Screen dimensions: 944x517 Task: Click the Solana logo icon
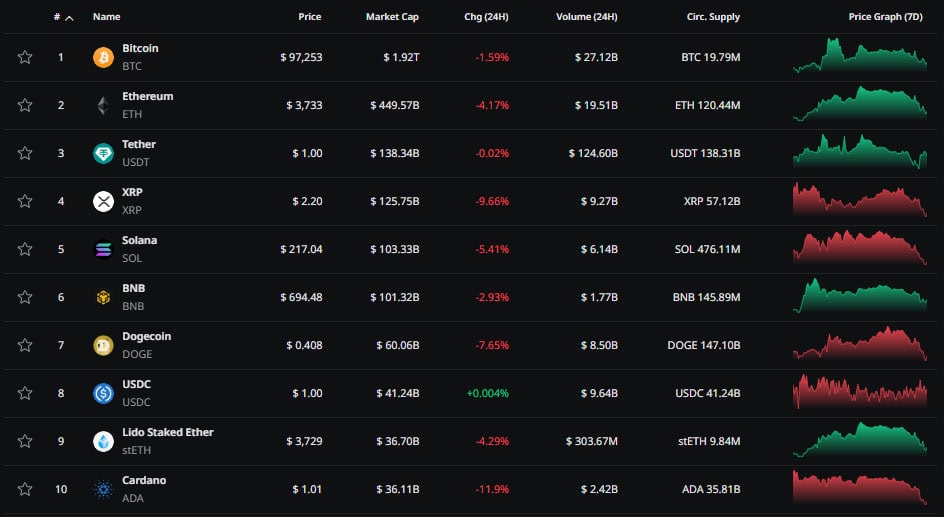coord(103,249)
